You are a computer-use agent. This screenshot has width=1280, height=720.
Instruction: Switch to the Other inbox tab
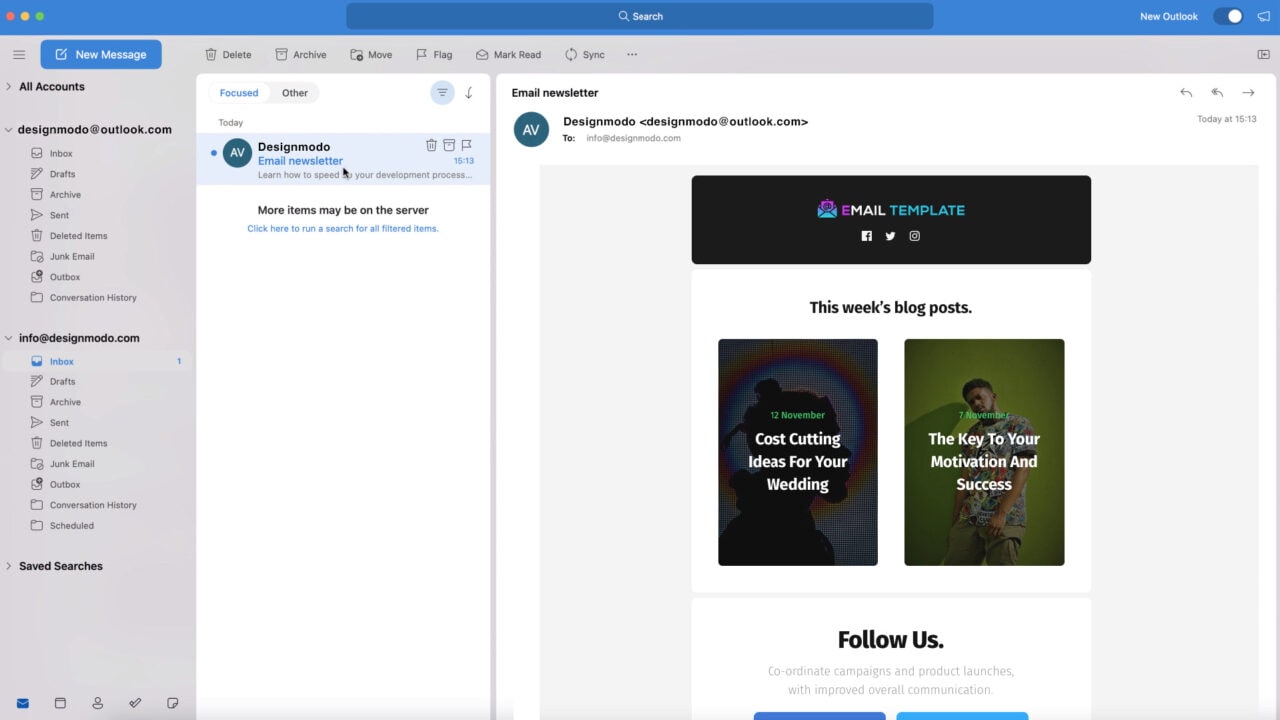tap(294, 92)
